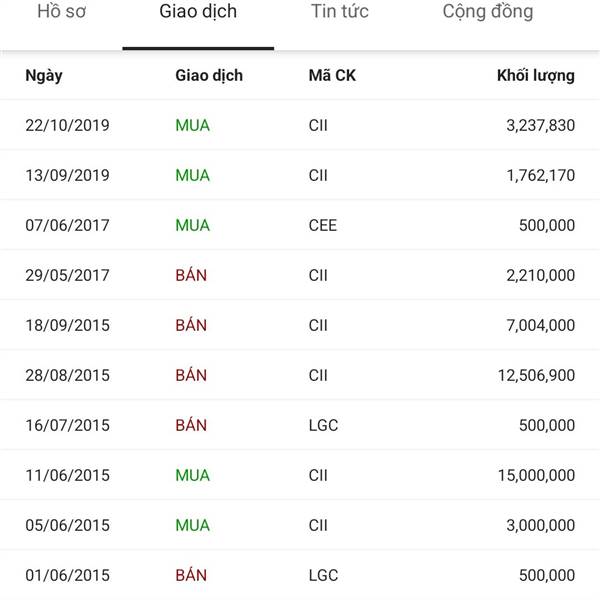This screenshot has height=600, width=600.
Task: Sort by the Ngày column header
Action: click(x=44, y=75)
